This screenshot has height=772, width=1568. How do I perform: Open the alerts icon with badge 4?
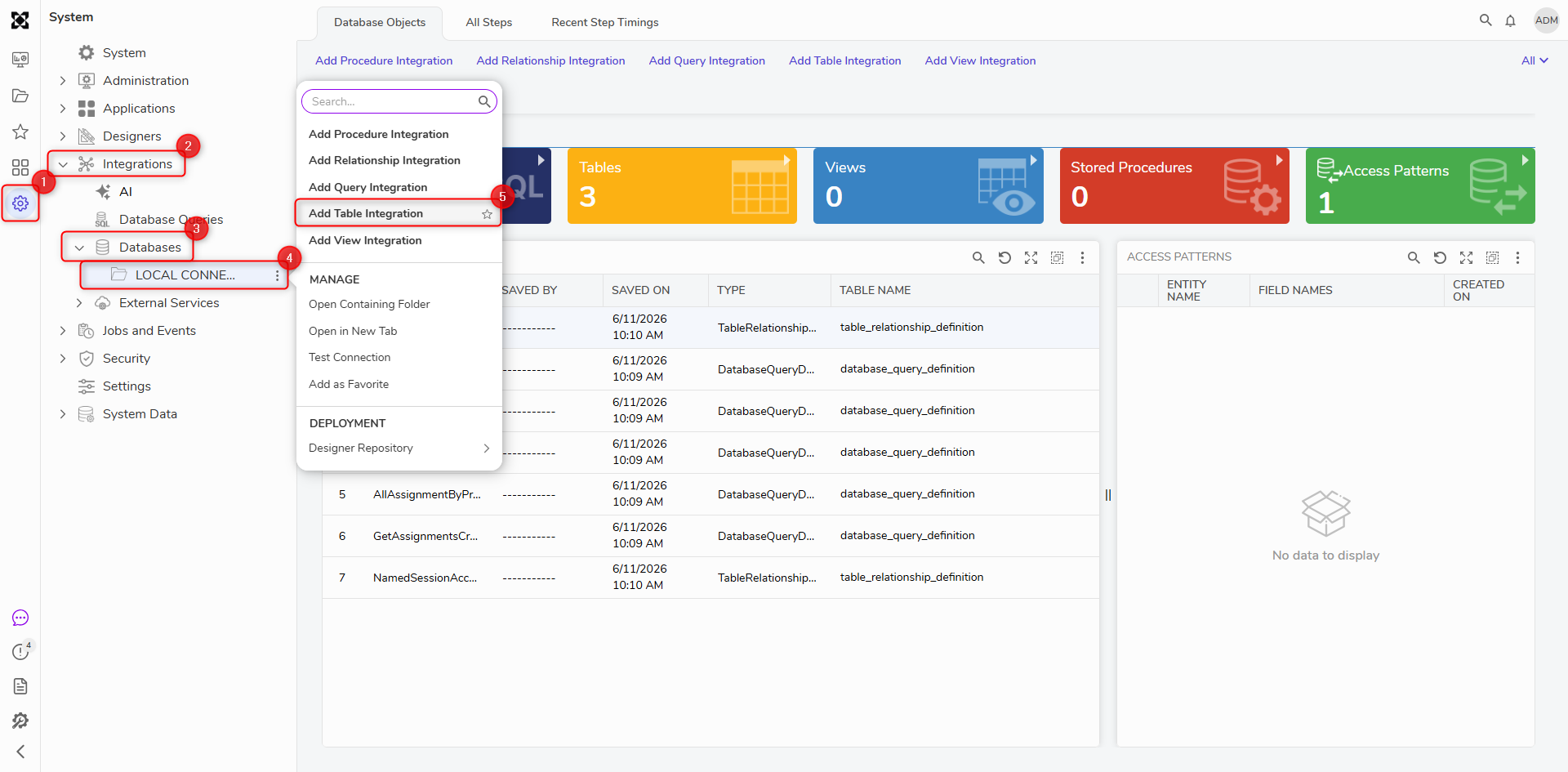(x=20, y=651)
